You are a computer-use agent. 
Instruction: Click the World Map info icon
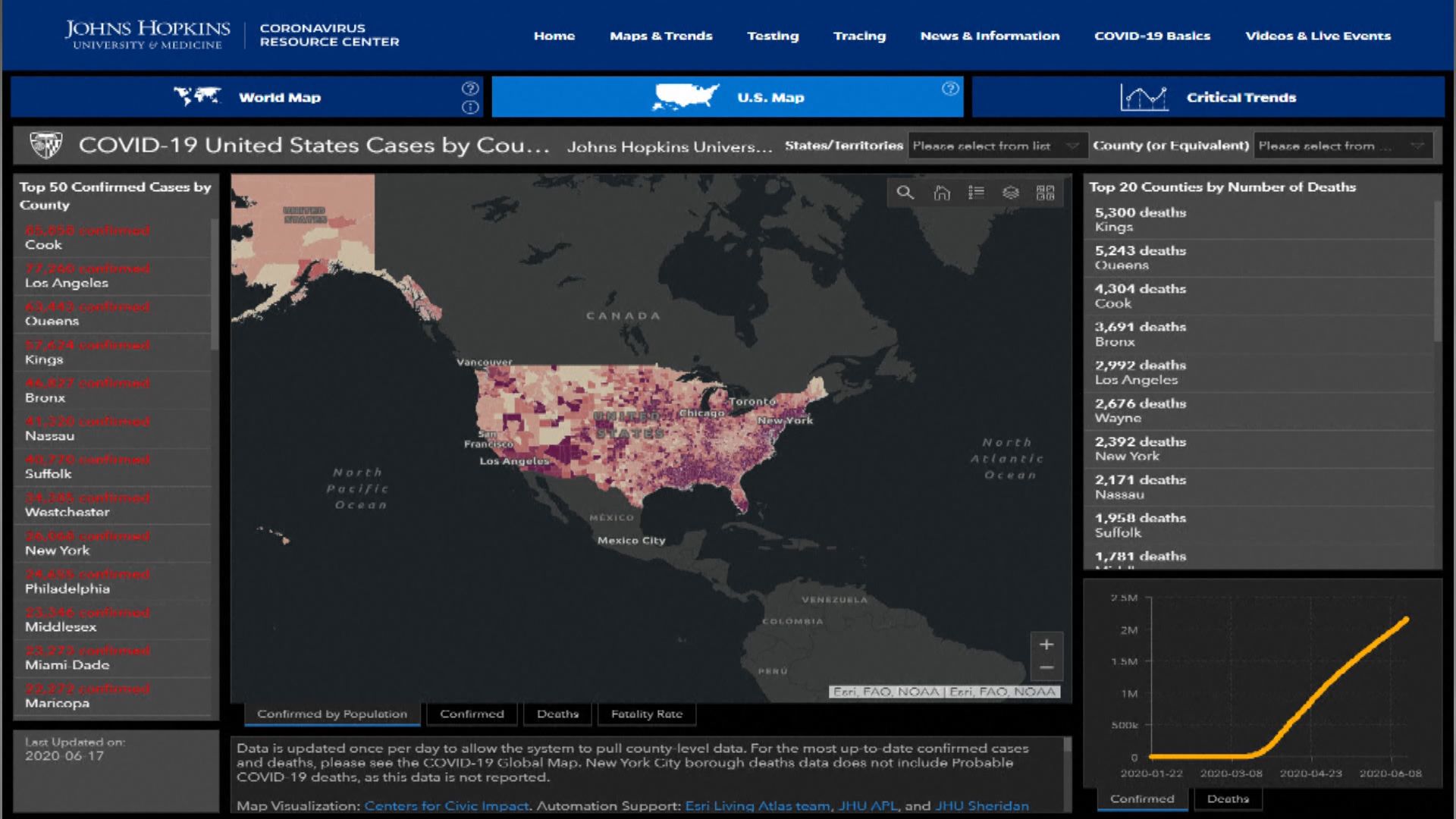point(470,108)
